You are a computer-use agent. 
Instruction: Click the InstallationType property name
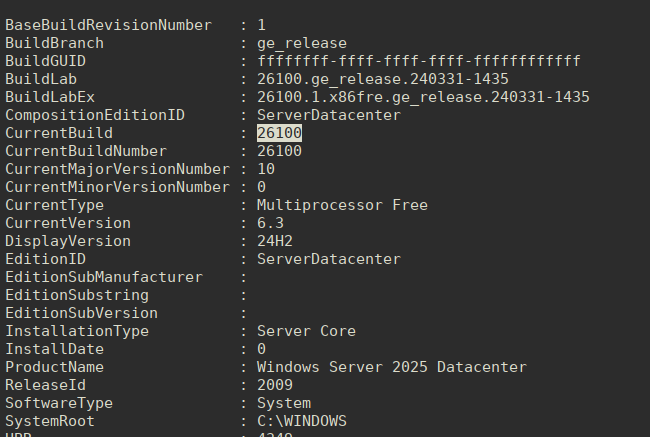coord(77,331)
